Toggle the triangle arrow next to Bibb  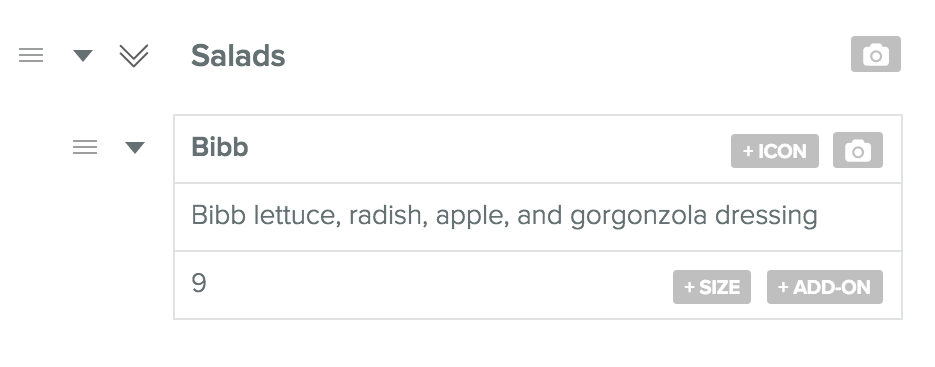coord(135,147)
